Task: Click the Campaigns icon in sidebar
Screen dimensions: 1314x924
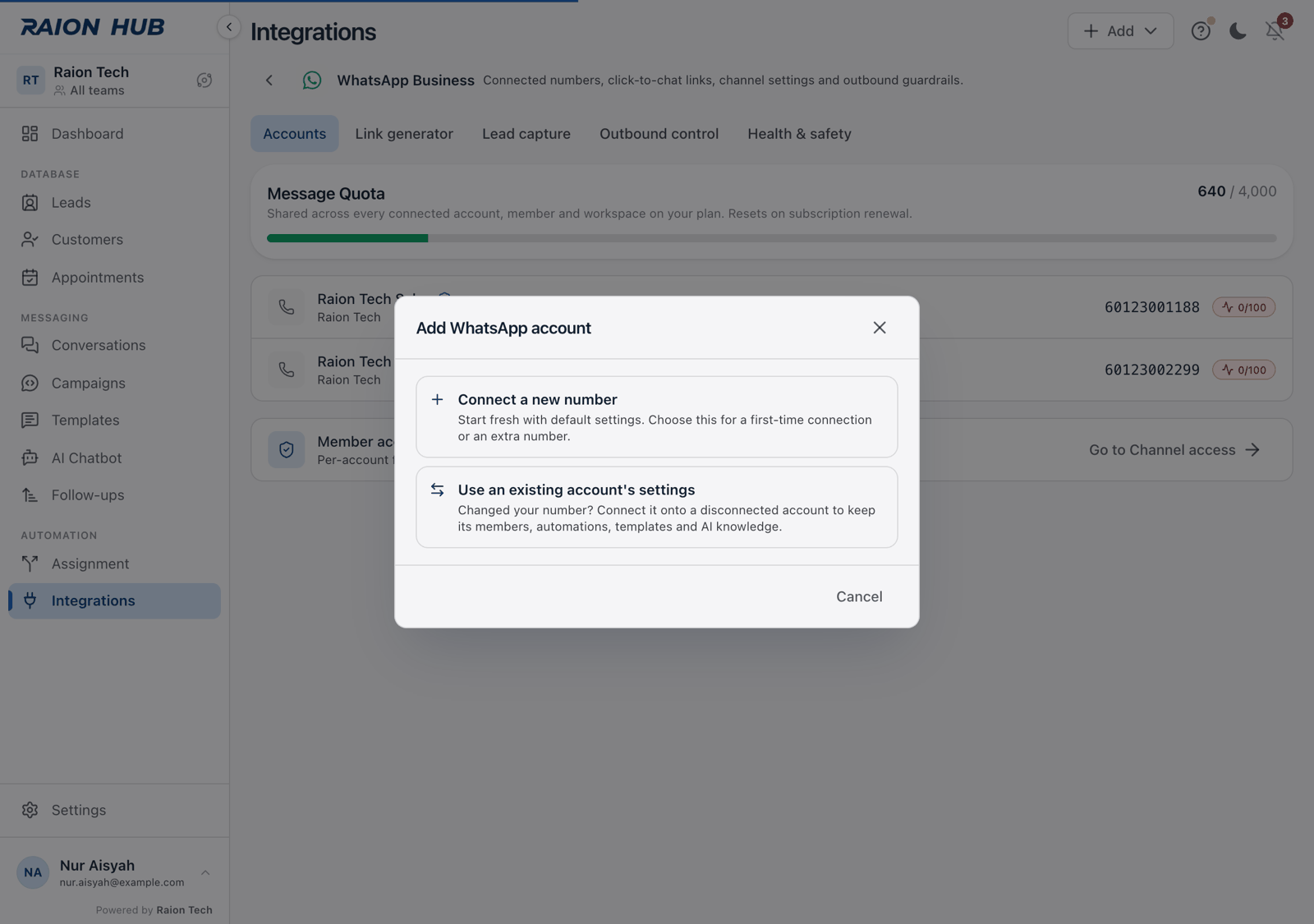Action: pyautogui.click(x=30, y=383)
